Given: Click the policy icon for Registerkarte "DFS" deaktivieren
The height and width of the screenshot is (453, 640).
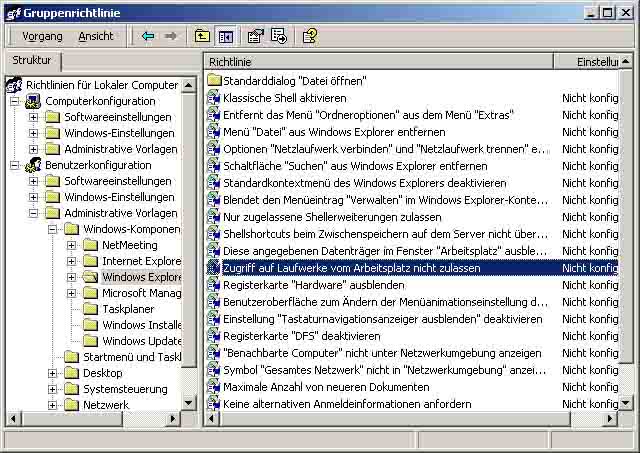Looking at the screenshot, I should click(213, 336).
